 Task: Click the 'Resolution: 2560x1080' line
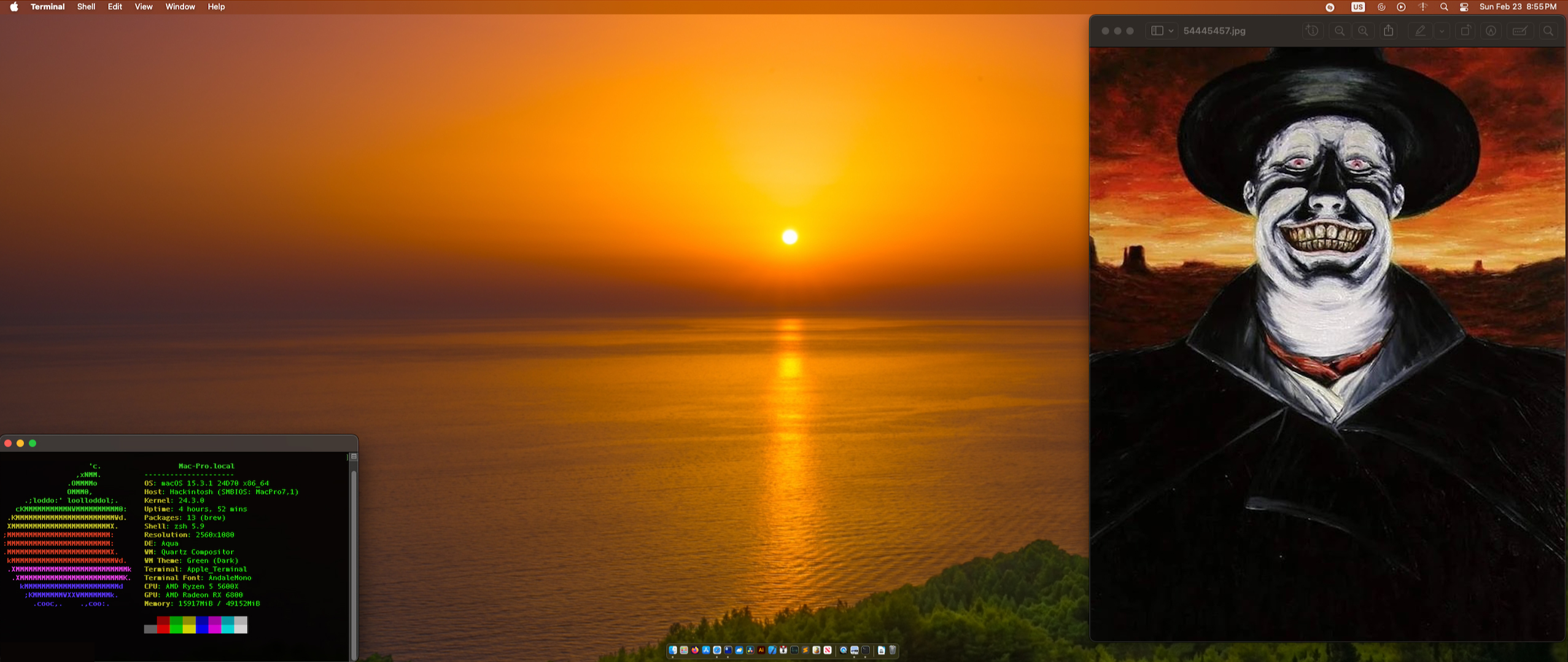189,535
